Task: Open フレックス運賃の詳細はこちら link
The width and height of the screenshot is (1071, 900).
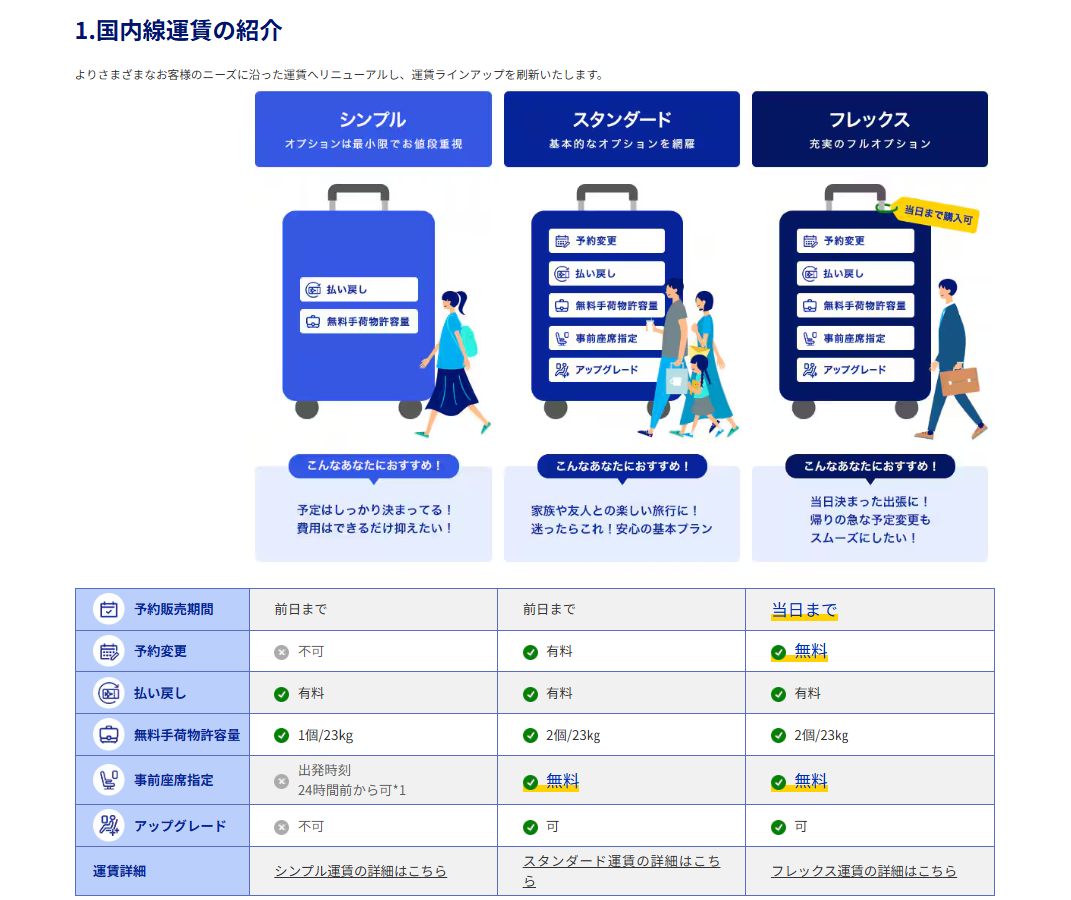Action: pos(863,871)
